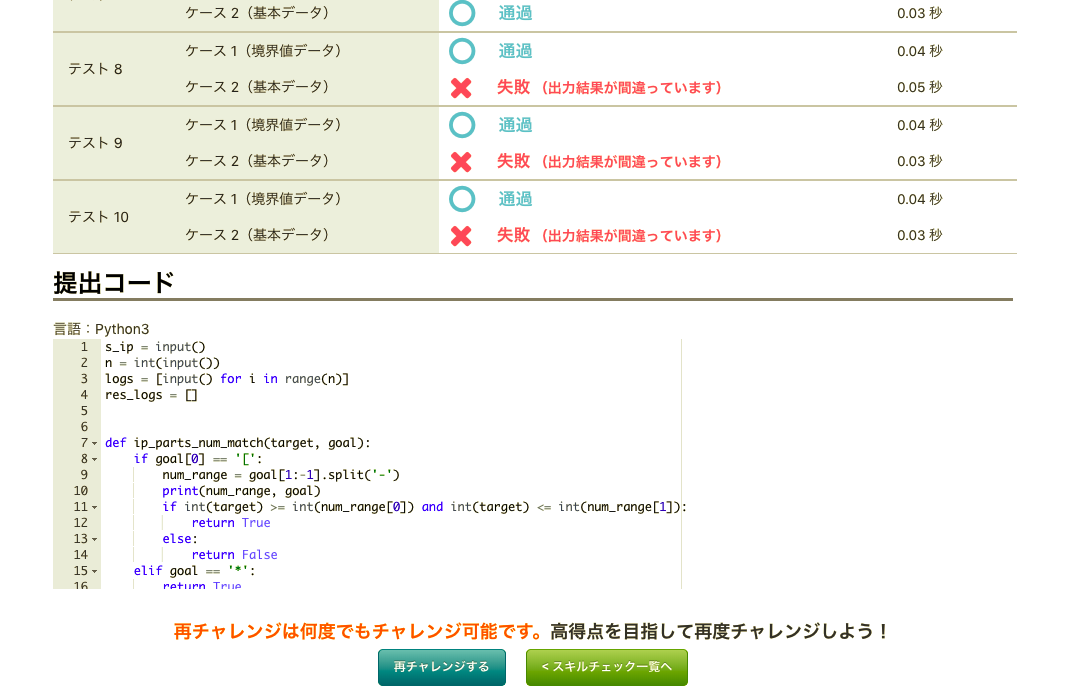Click the pass circle icon for テスト 8 ケース 1
Viewport: 1073px width, 696px height.
tap(462, 51)
